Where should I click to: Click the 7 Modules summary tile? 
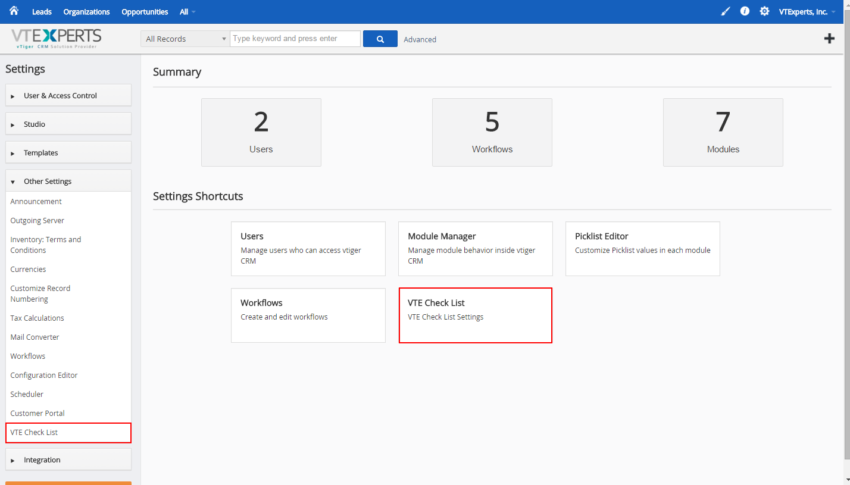point(723,132)
